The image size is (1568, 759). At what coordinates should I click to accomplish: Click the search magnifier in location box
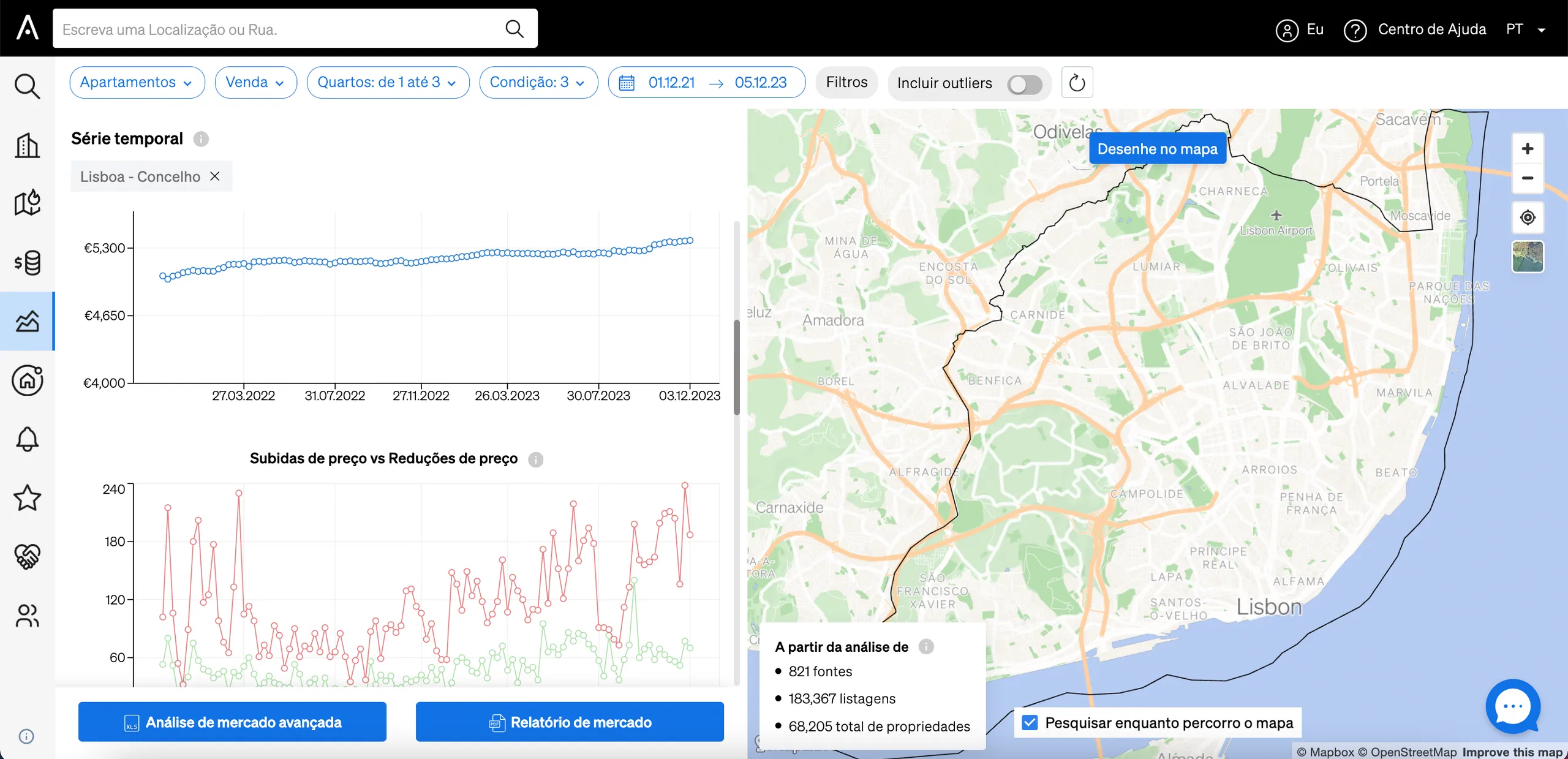coord(514,29)
